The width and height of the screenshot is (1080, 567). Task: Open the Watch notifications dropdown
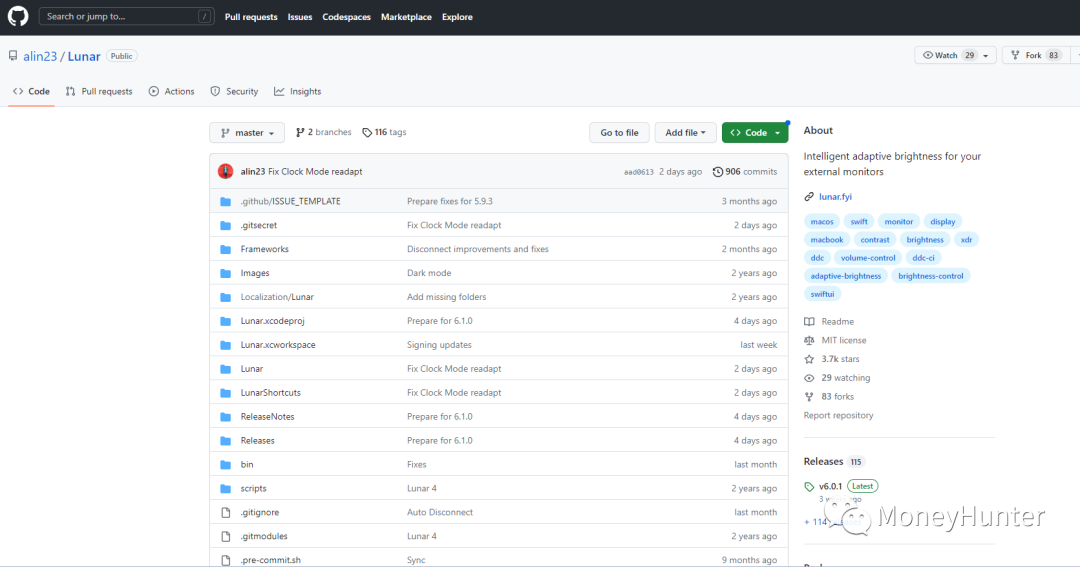[x=955, y=55]
